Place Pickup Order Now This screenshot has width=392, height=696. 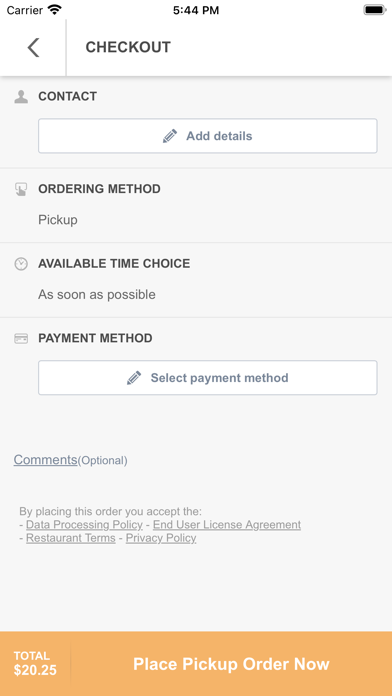(231, 664)
